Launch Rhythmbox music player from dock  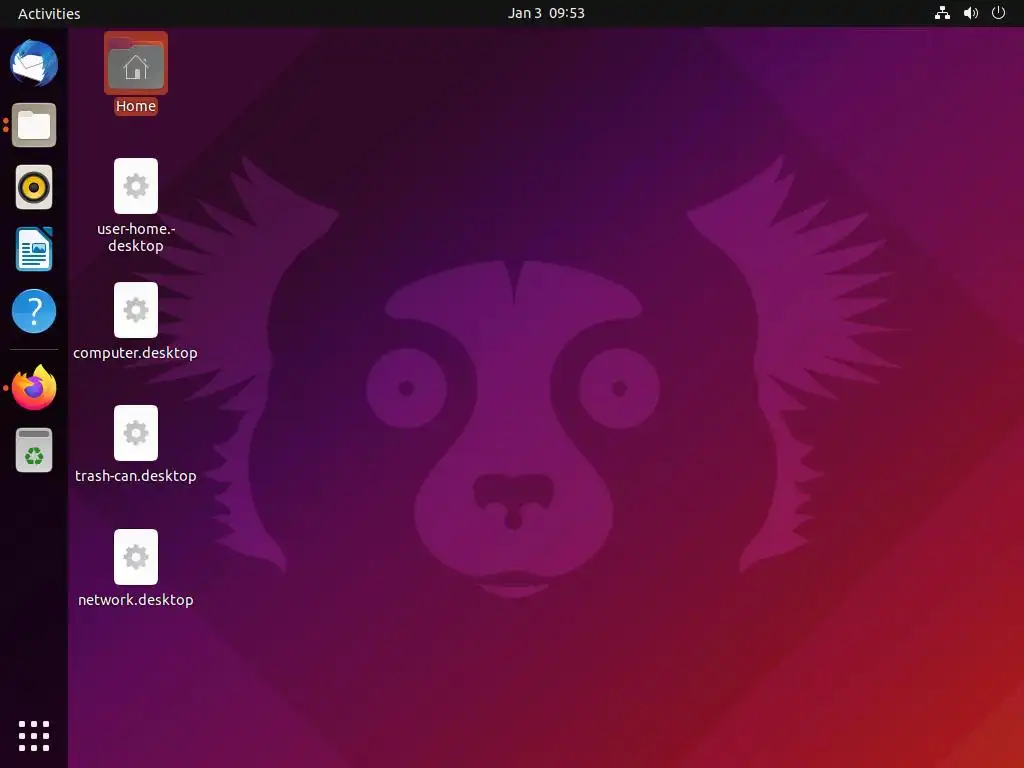coord(34,187)
